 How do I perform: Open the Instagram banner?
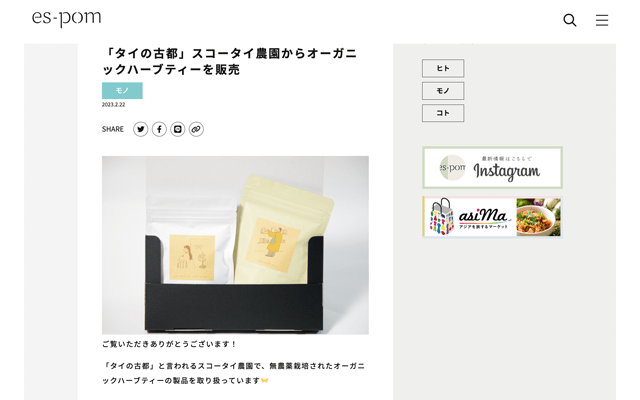[x=492, y=168]
